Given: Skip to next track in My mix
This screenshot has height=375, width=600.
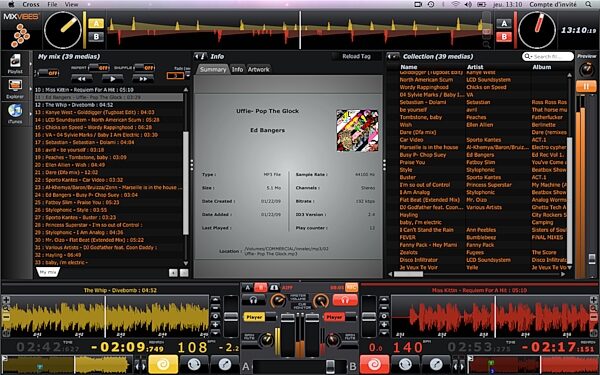Looking at the screenshot, I should (x=143, y=79).
